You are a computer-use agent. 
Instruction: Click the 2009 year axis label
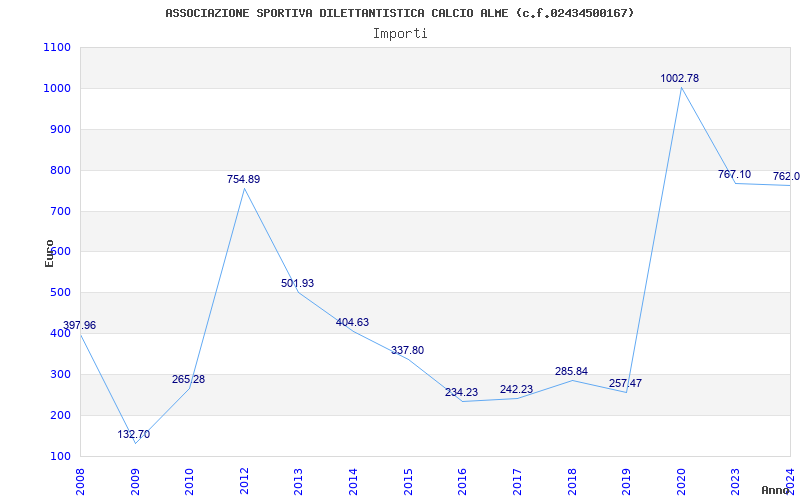pyautogui.click(x=135, y=482)
